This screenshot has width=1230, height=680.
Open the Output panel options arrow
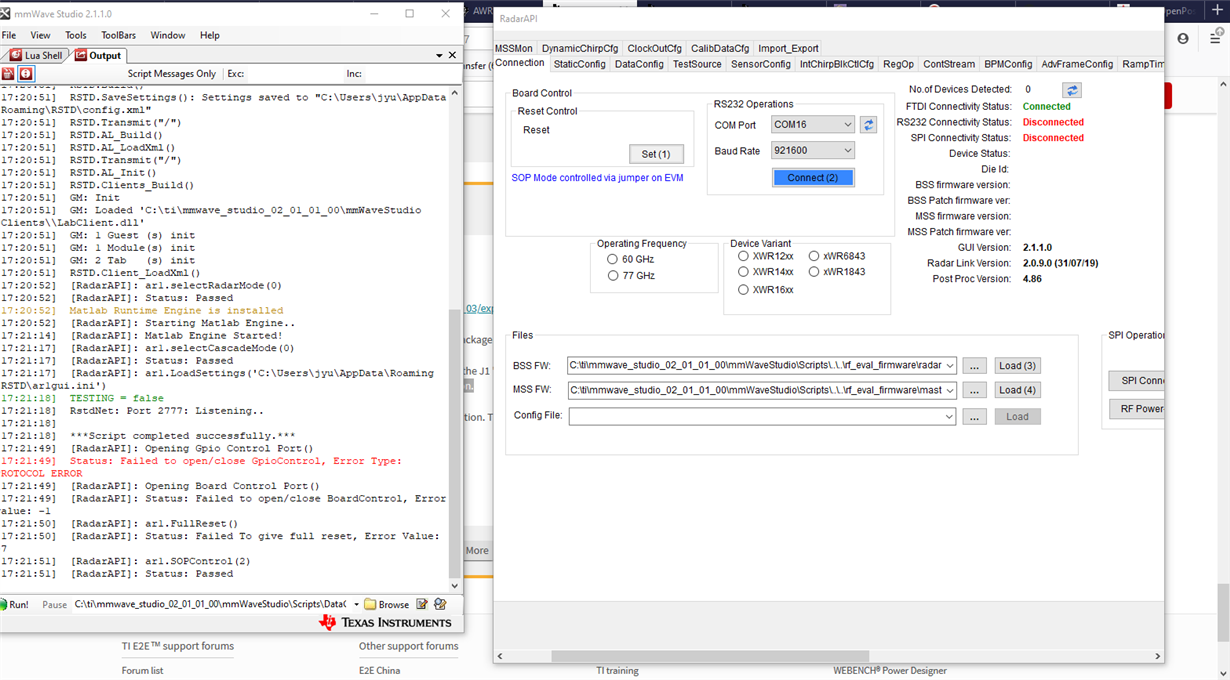point(439,55)
